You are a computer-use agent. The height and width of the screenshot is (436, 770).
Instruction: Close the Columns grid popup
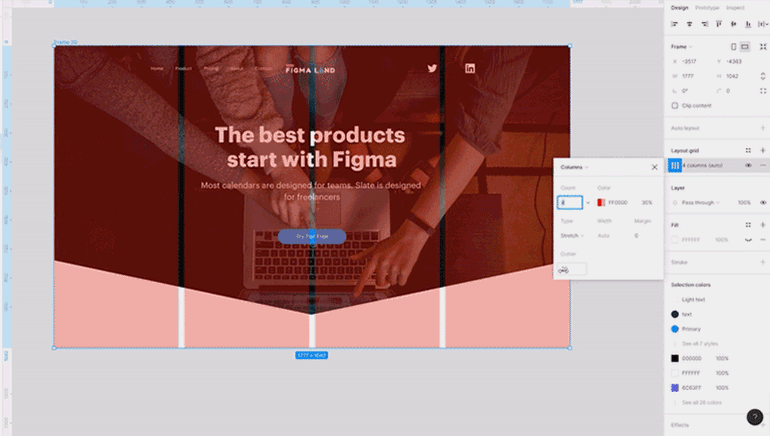[x=654, y=167]
